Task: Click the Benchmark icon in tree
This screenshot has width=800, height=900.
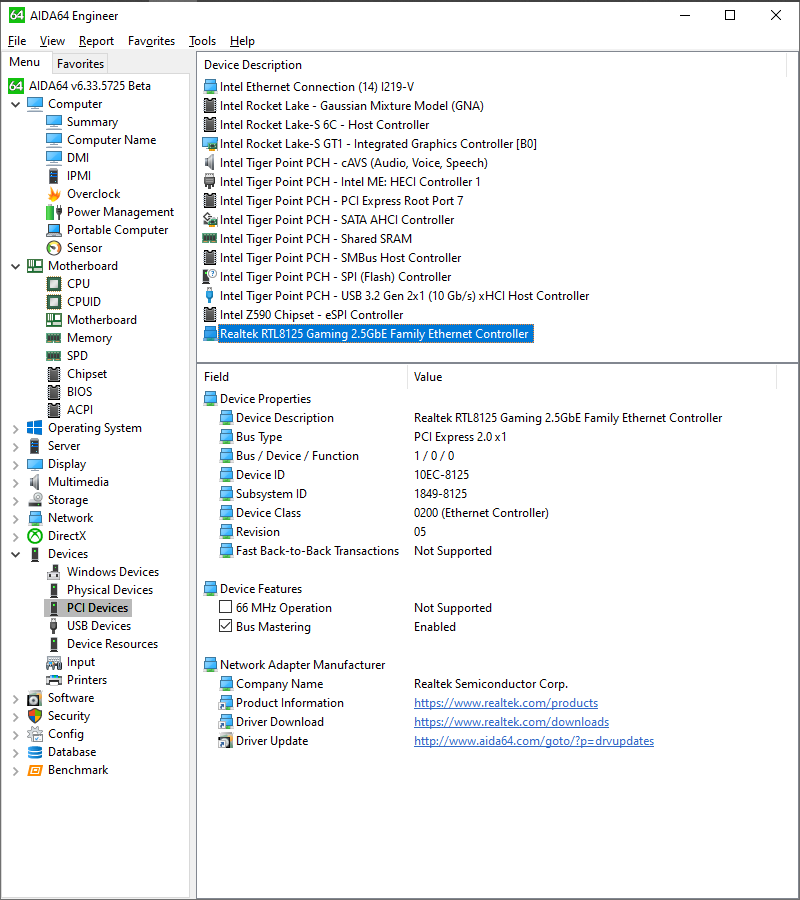Action: click(35, 770)
